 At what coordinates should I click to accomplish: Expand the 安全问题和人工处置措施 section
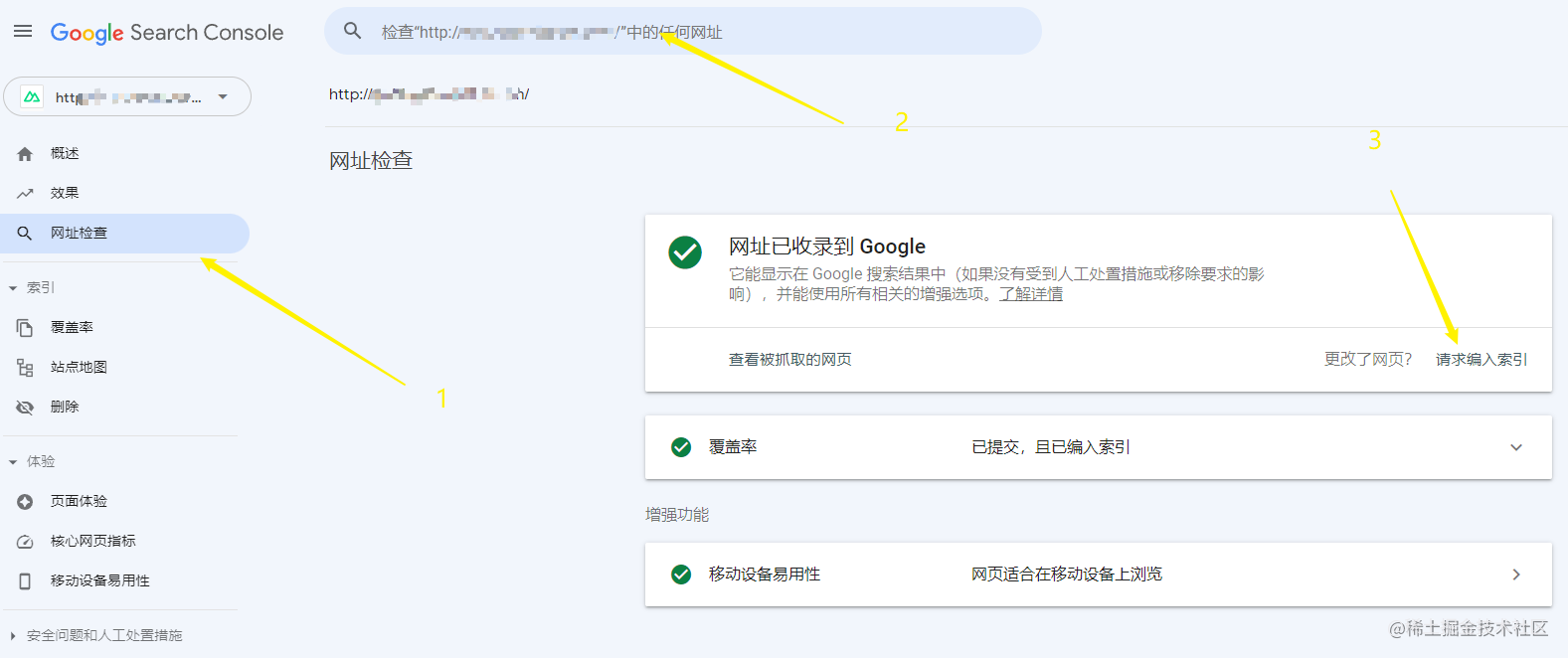click(x=13, y=636)
